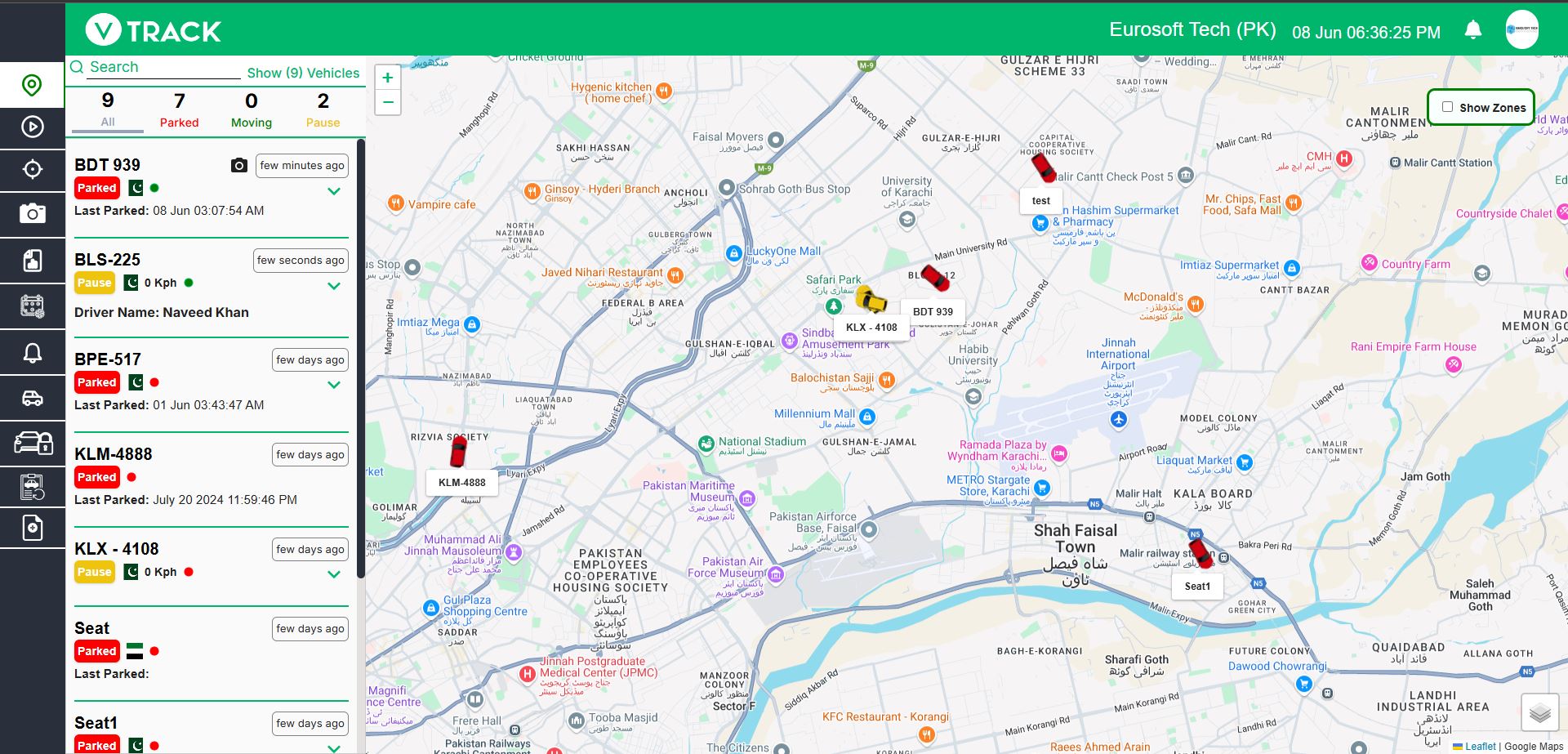Click the BDT 939 map label
Image resolution: width=1568 pixels, height=754 pixels.
tap(933, 312)
